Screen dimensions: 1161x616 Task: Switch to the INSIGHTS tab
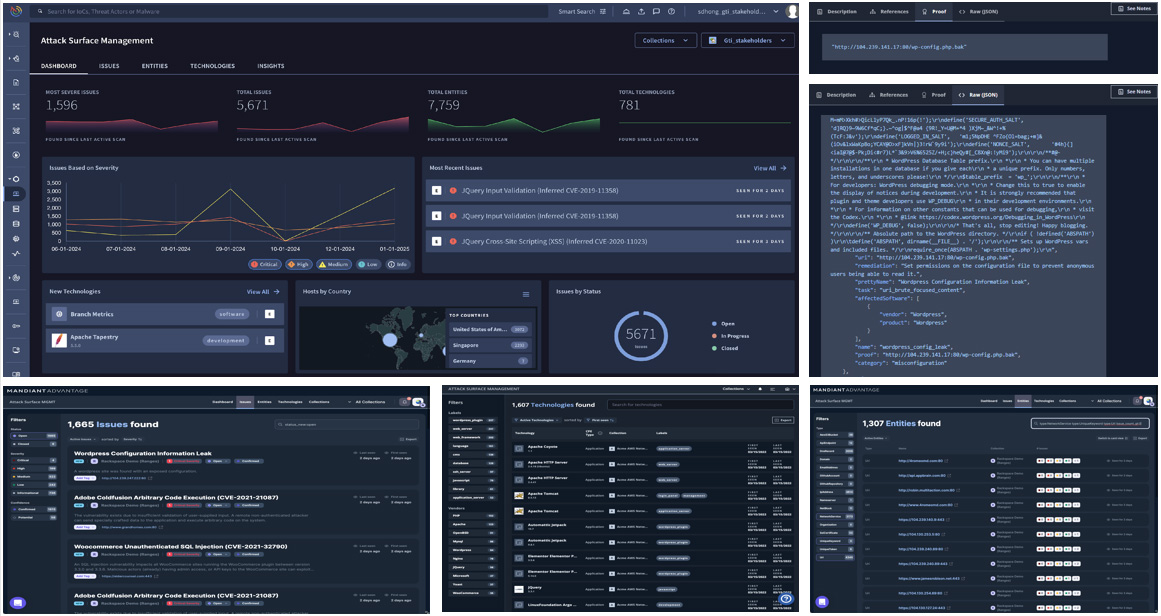[270, 66]
